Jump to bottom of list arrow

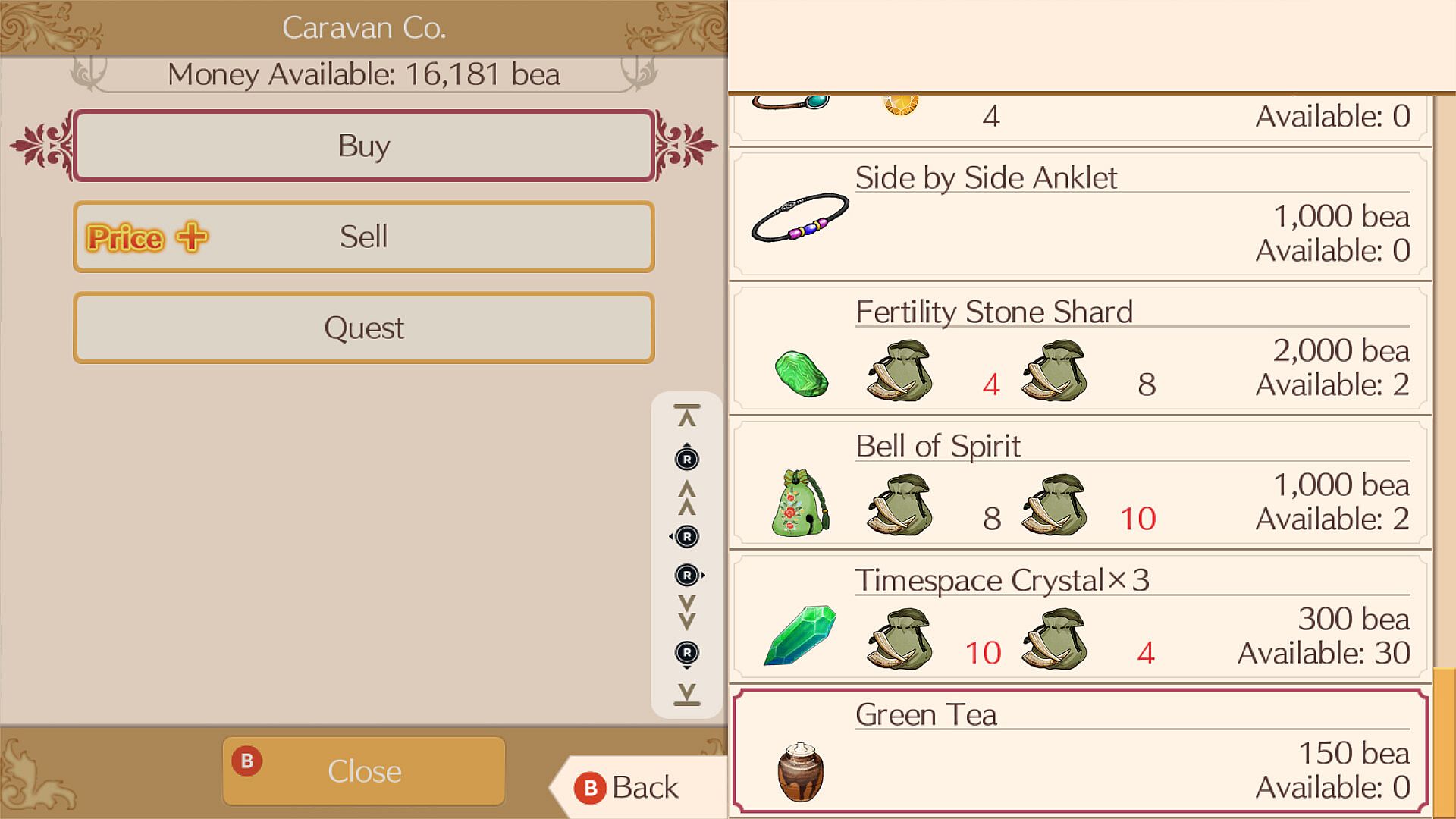pyautogui.click(x=686, y=693)
